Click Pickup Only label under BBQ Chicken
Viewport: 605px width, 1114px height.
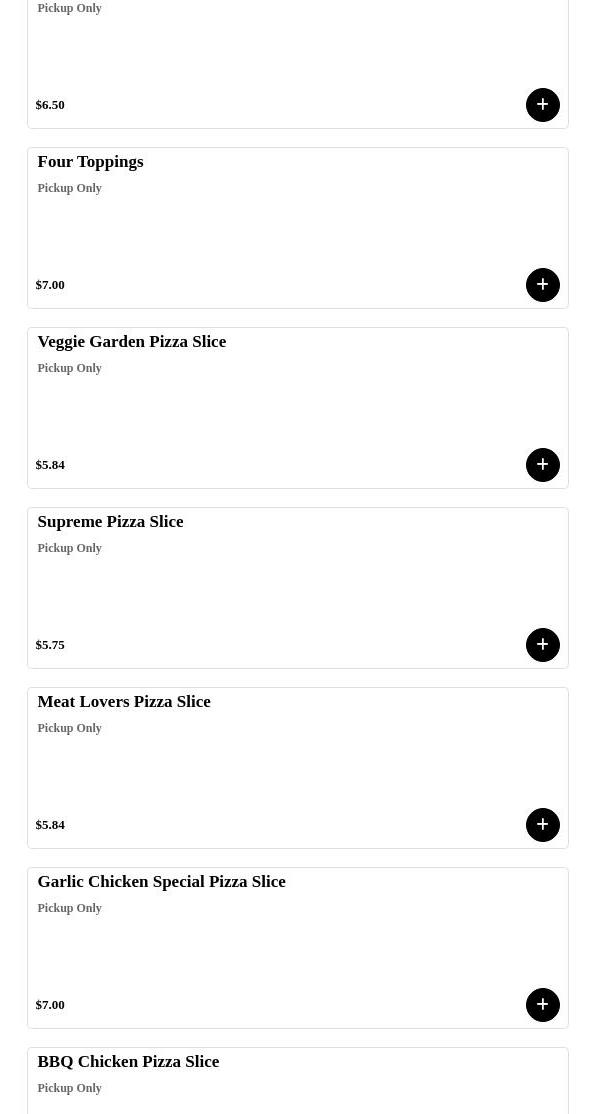69,1088
